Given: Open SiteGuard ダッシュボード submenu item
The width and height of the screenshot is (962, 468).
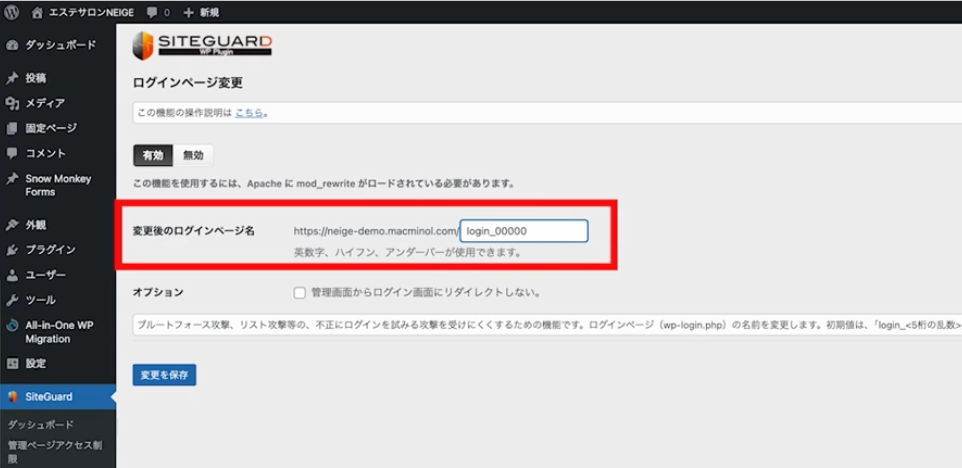Looking at the screenshot, I should pyautogui.click(x=40, y=424).
